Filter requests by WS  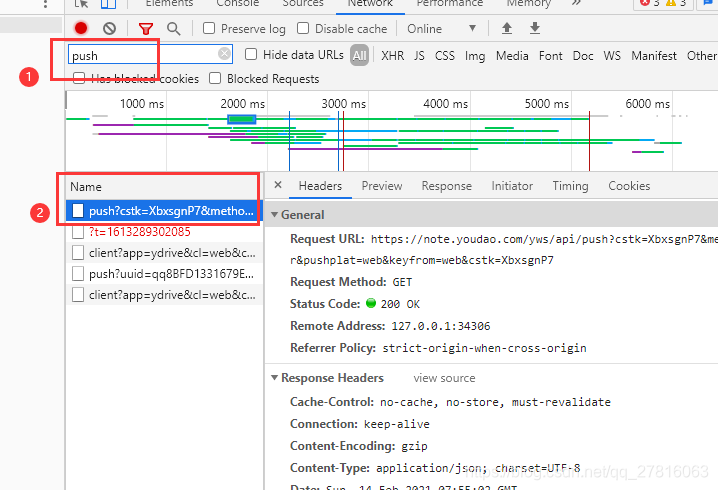coord(612,56)
